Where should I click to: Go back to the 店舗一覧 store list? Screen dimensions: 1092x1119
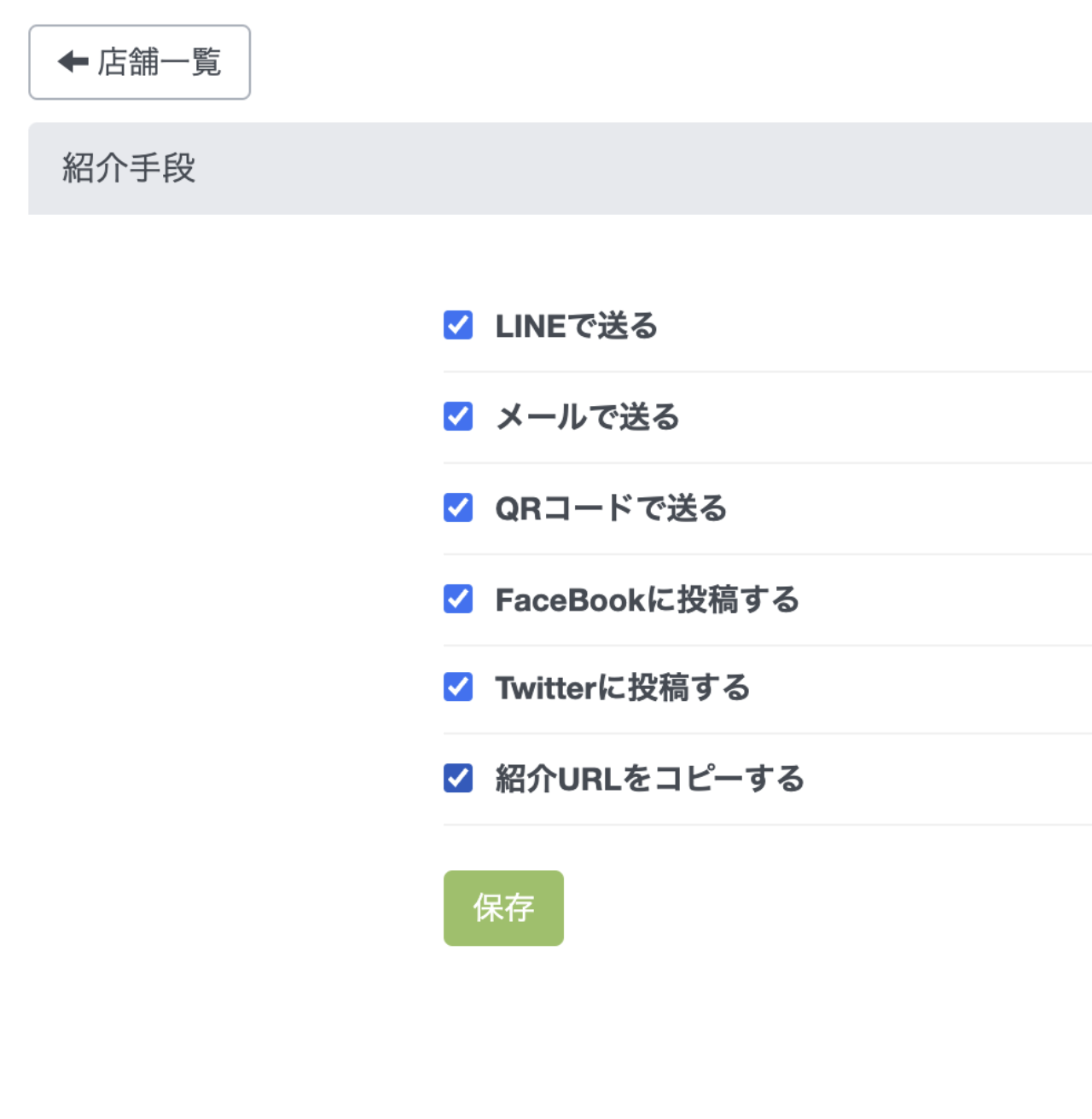(140, 62)
